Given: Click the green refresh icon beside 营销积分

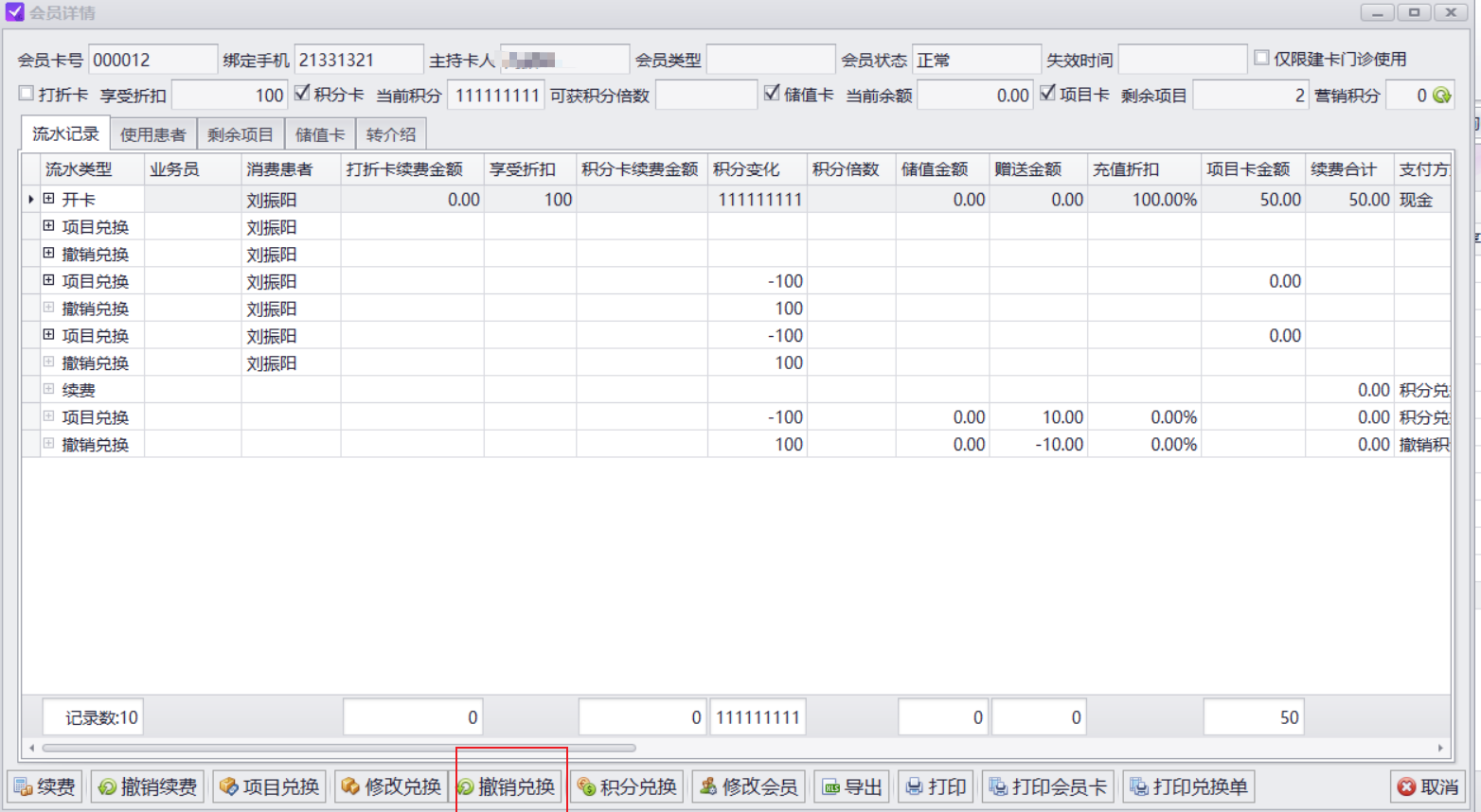Looking at the screenshot, I should click(x=1441, y=96).
